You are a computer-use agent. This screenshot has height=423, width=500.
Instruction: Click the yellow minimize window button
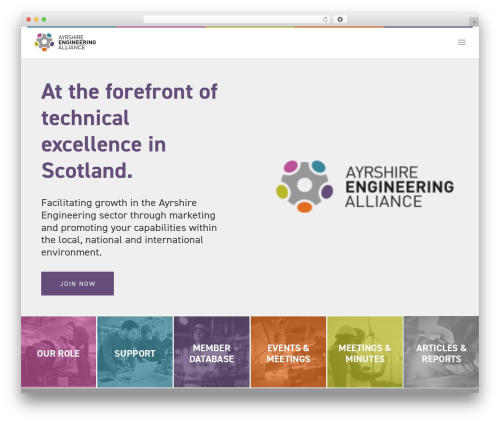36,20
